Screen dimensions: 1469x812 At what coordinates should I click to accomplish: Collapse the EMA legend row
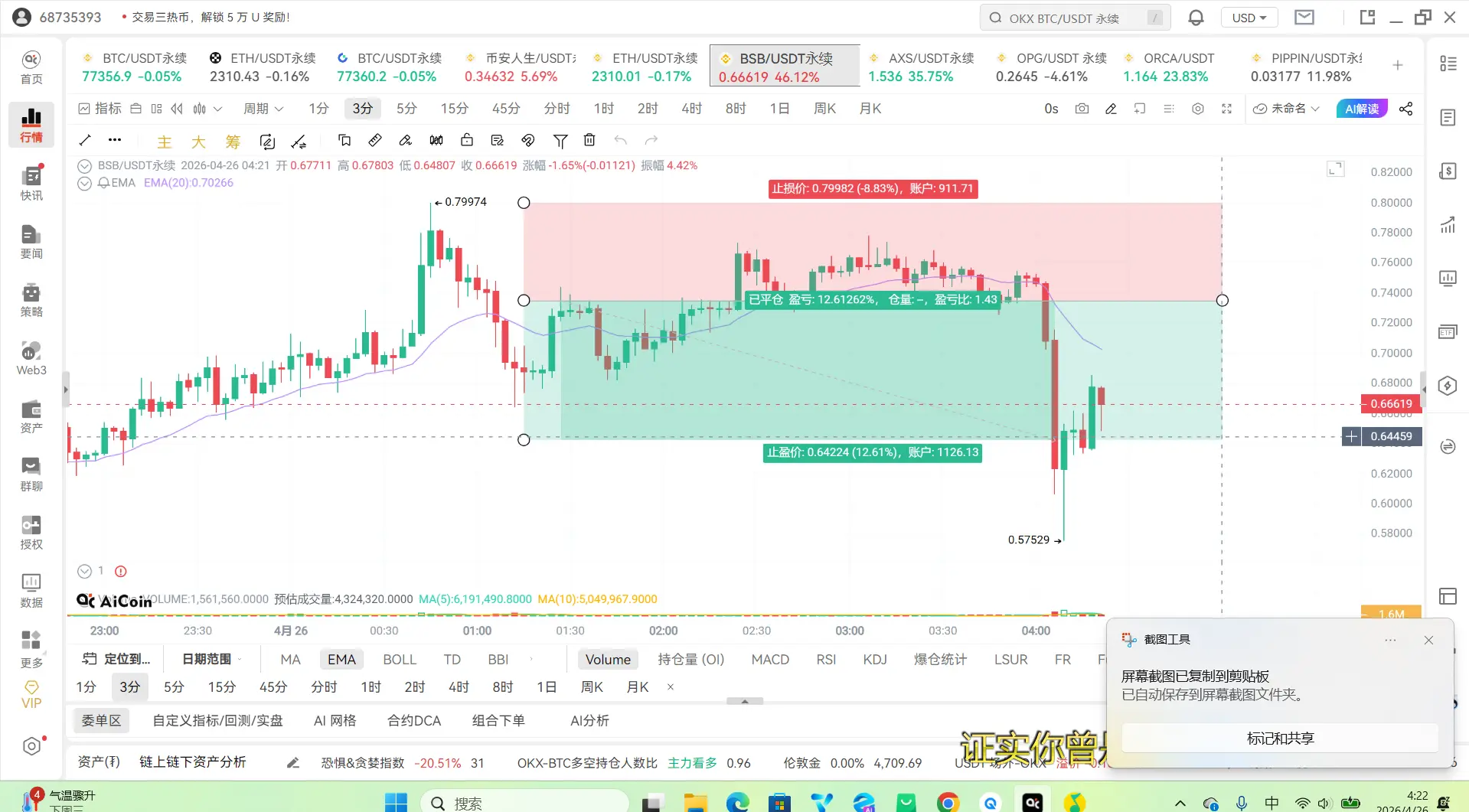[x=85, y=183]
